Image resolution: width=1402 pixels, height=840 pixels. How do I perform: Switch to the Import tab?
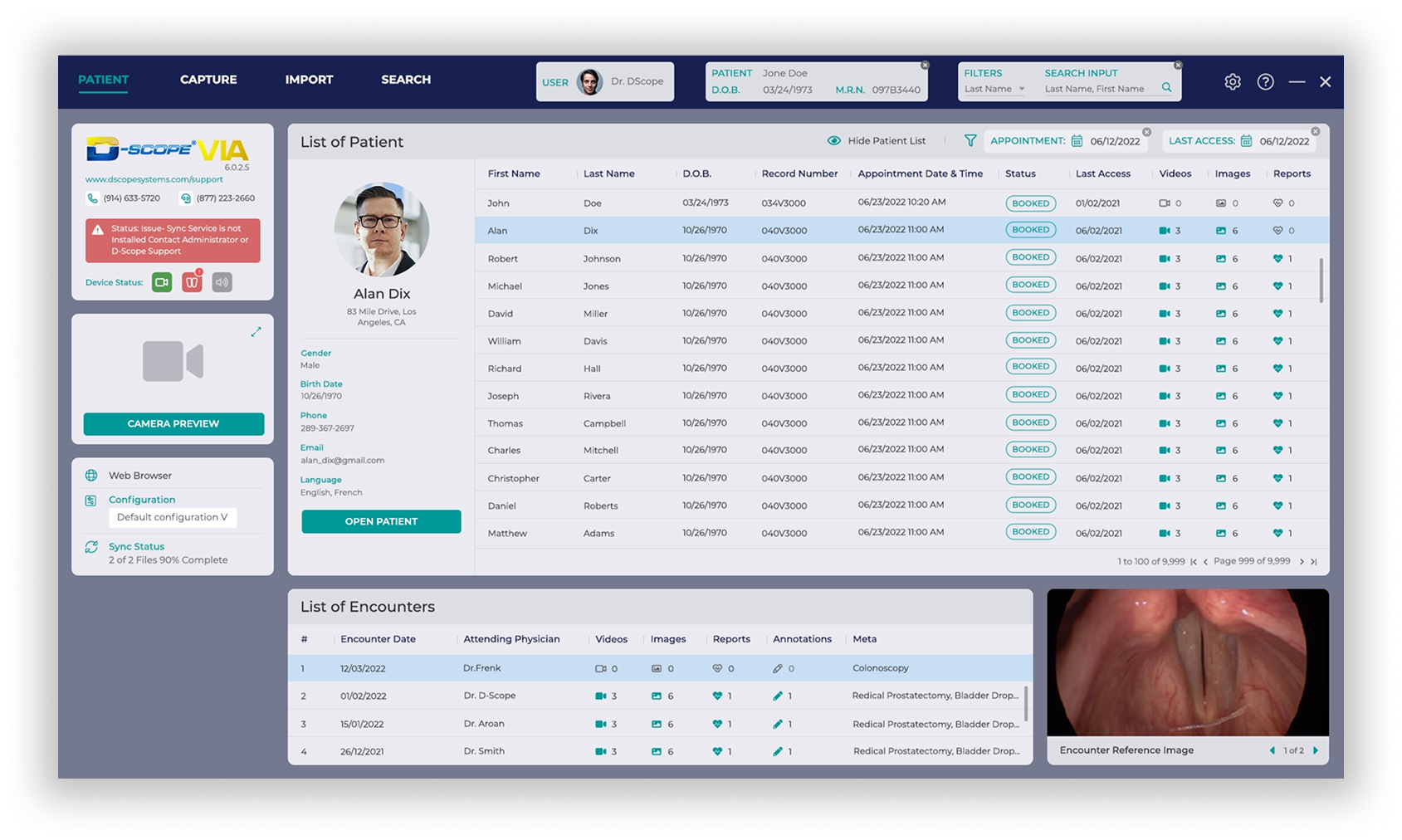pyautogui.click(x=309, y=80)
